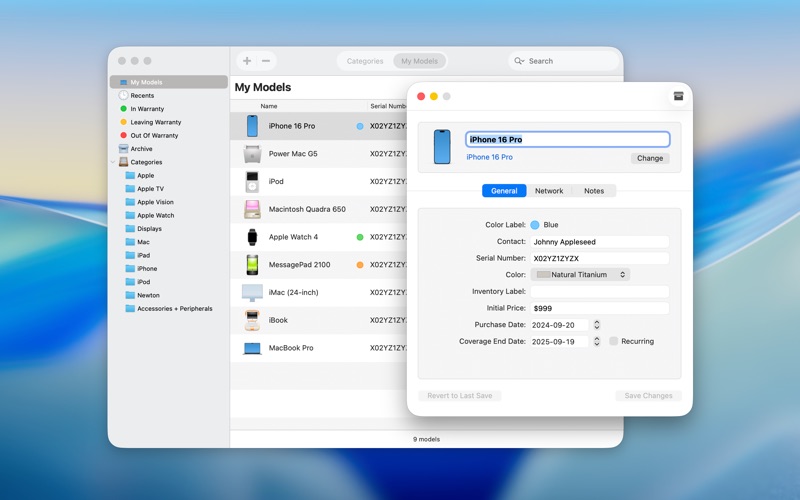The width and height of the screenshot is (800, 500).
Task: Open the Natural Titanium color dropdown
Action: coord(580,274)
